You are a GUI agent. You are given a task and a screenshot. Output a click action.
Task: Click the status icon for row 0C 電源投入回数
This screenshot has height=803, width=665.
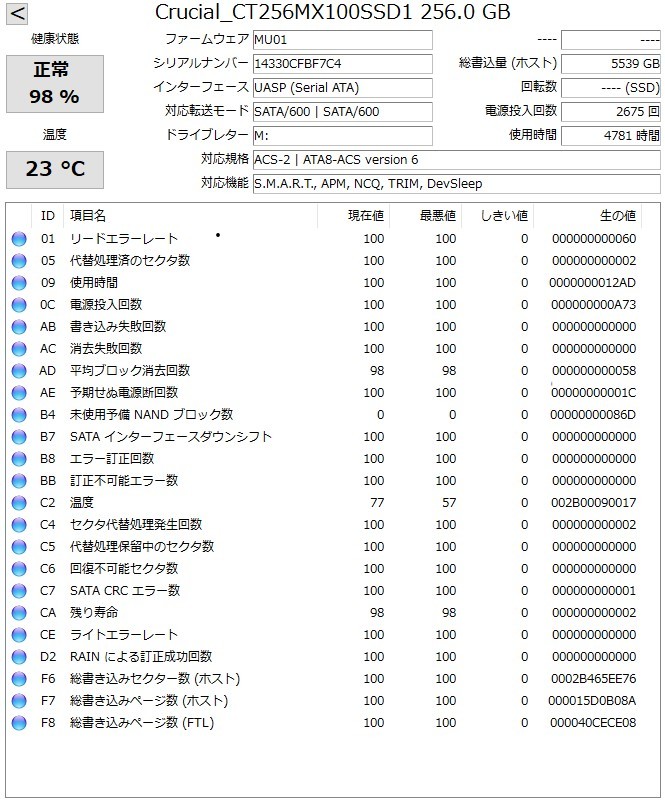(19, 305)
